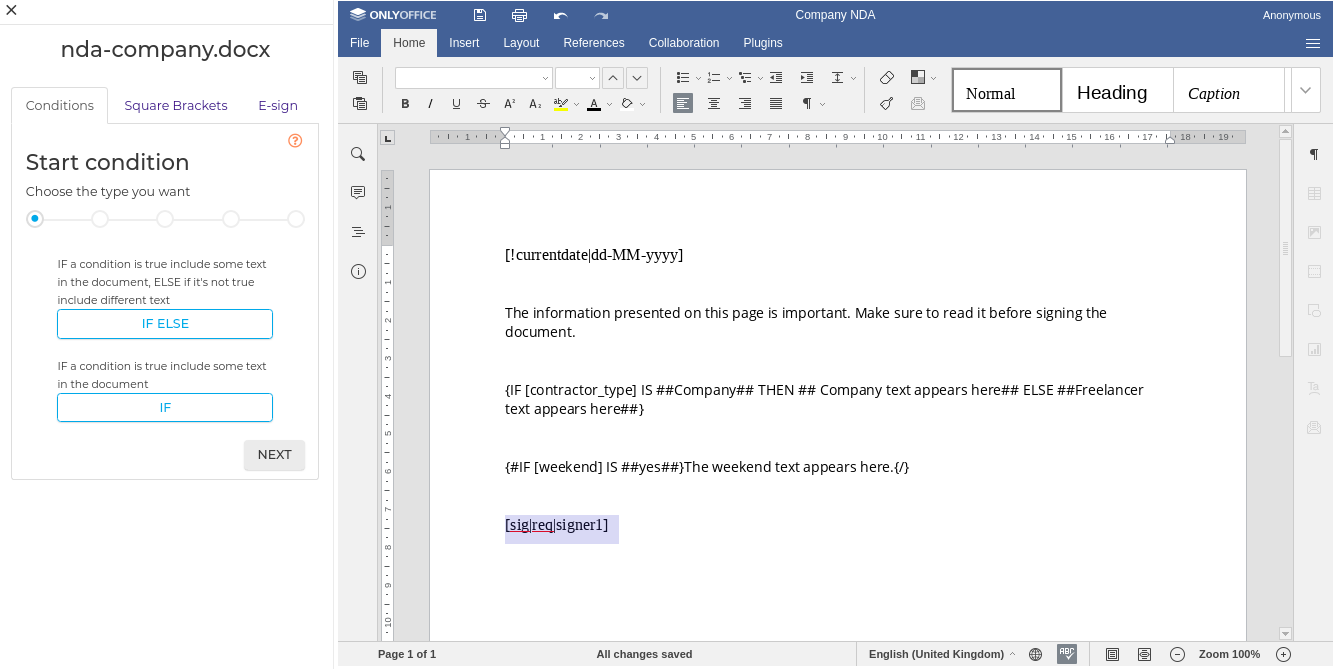Screen dimensions: 1334x669
Task: Expand the styles gallery chevron
Action: pos(1305,89)
